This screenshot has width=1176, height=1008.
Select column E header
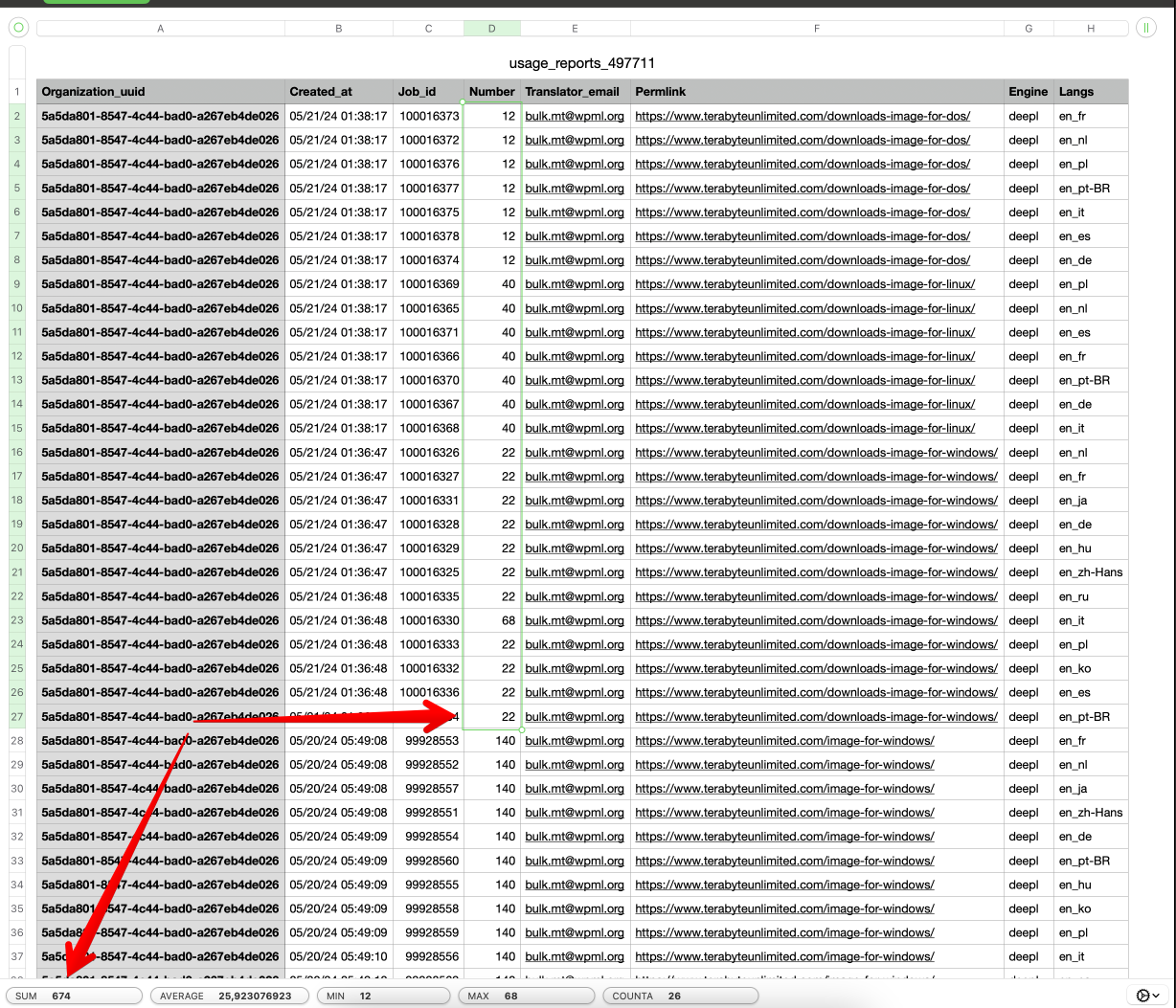576,29
